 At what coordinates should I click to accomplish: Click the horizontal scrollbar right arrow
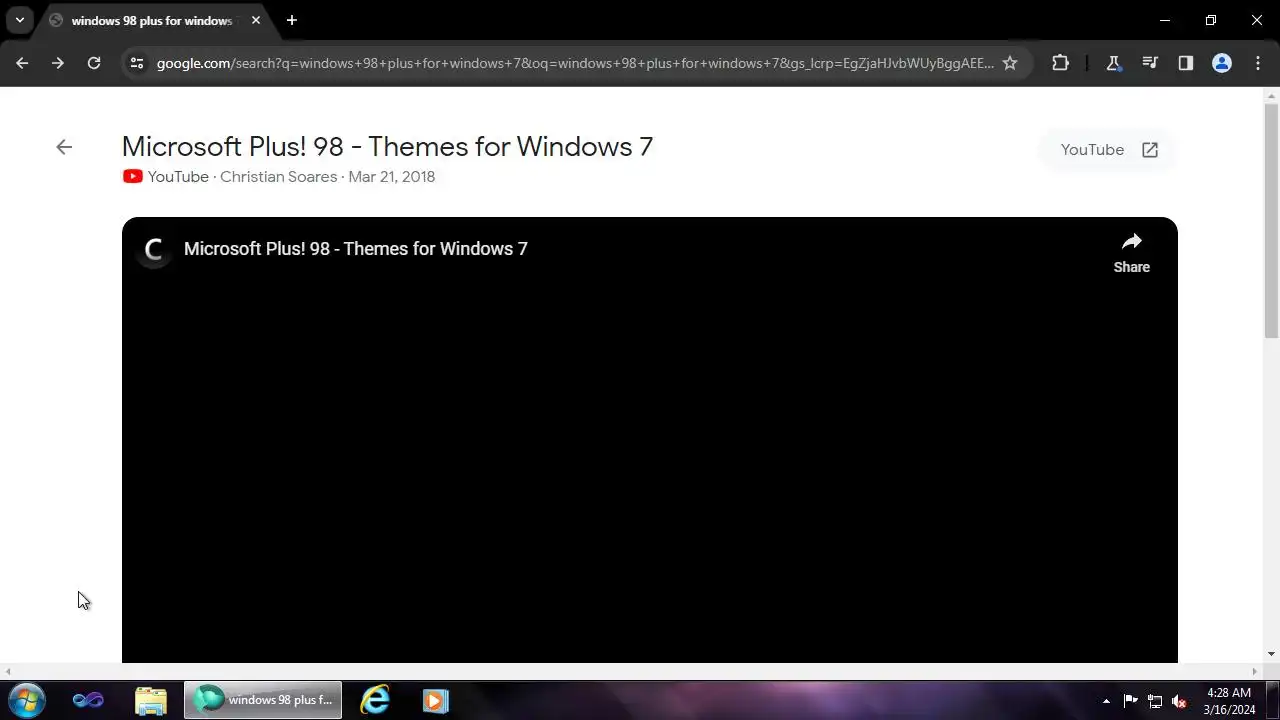1256,671
